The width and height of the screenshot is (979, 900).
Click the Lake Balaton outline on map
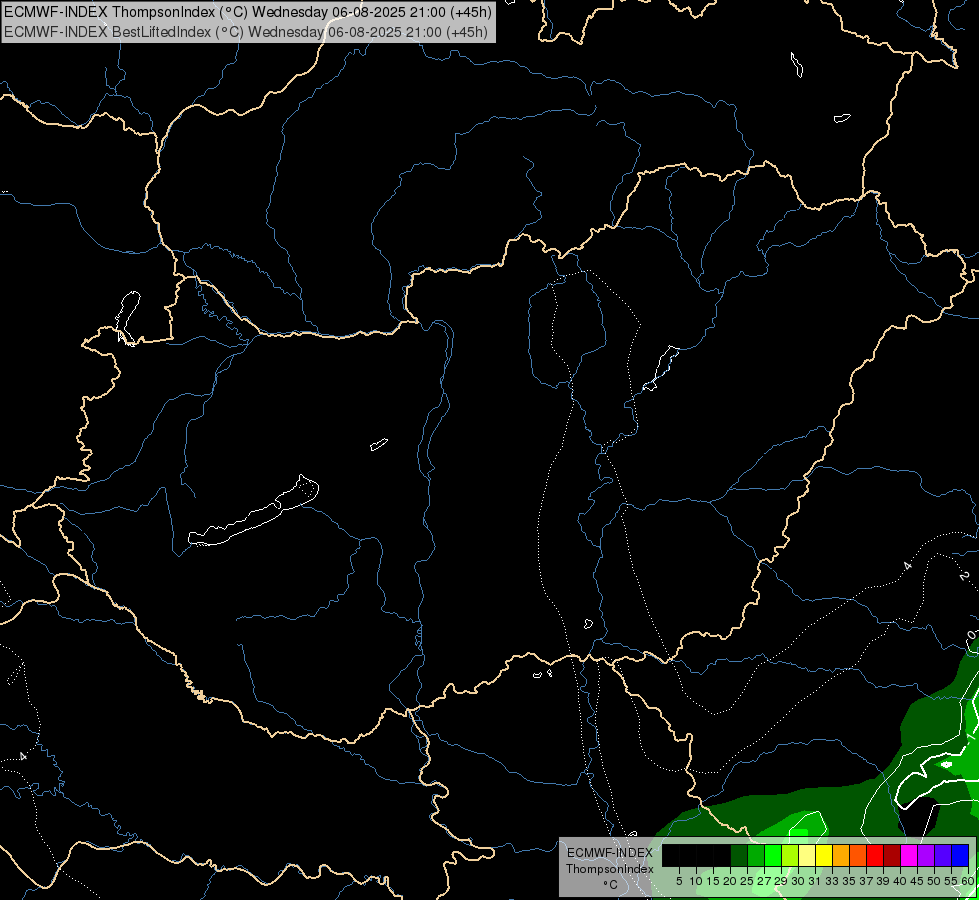[253, 511]
